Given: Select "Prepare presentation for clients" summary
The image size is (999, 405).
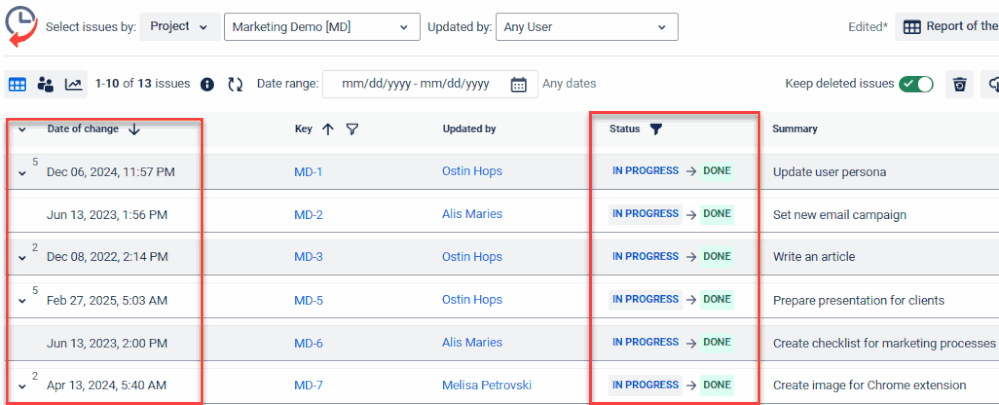Looking at the screenshot, I should tap(859, 300).
